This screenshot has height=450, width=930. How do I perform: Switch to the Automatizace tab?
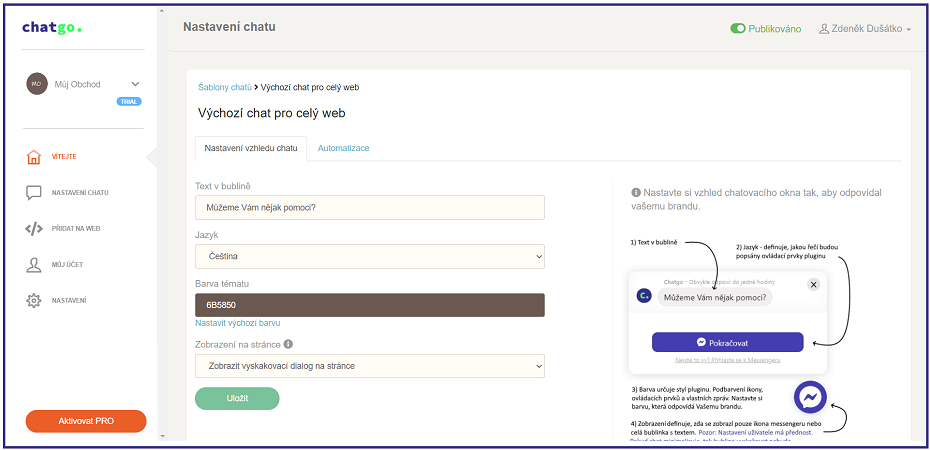[x=343, y=148]
